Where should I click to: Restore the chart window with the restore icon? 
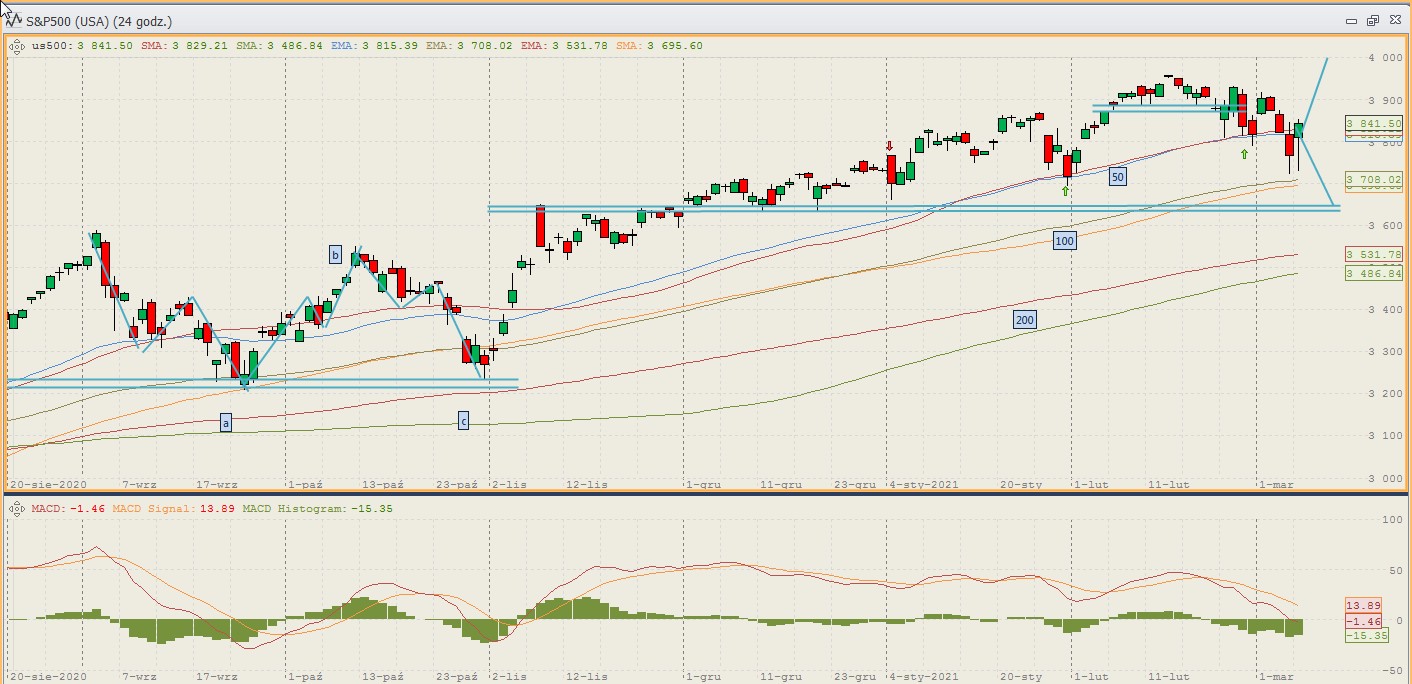coord(1372,20)
